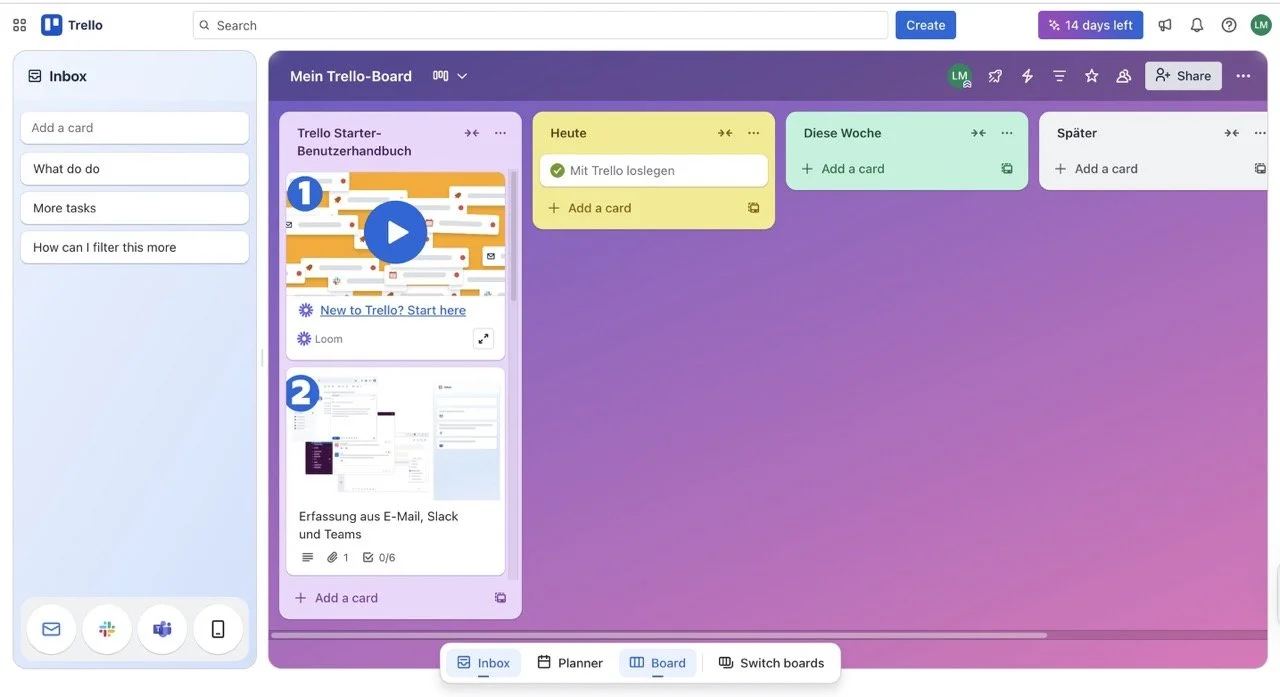Switch to the Planner tab
Screen dimensions: 1280x697
[x=570, y=663]
